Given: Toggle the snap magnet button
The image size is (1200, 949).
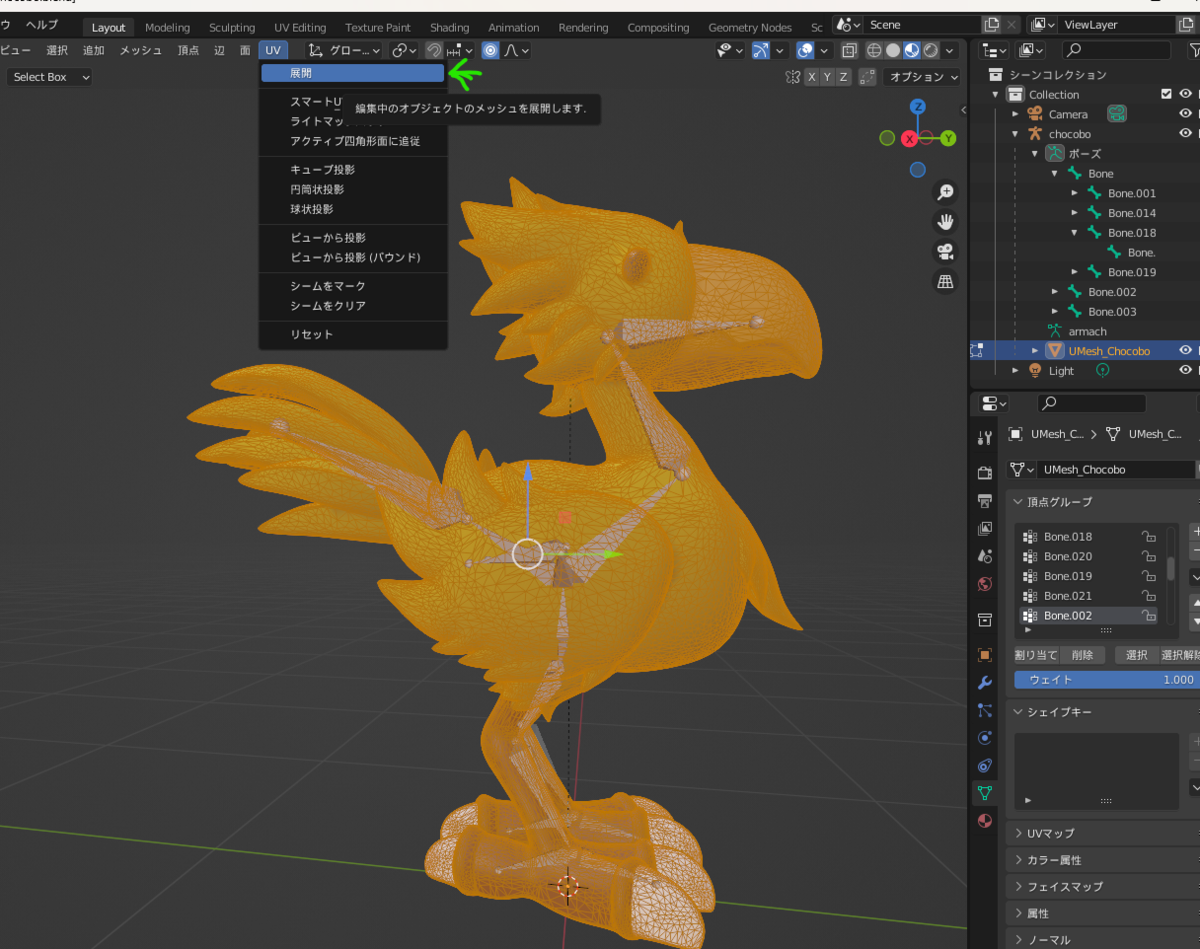Looking at the screenshot, I should [x=434, y=50].
